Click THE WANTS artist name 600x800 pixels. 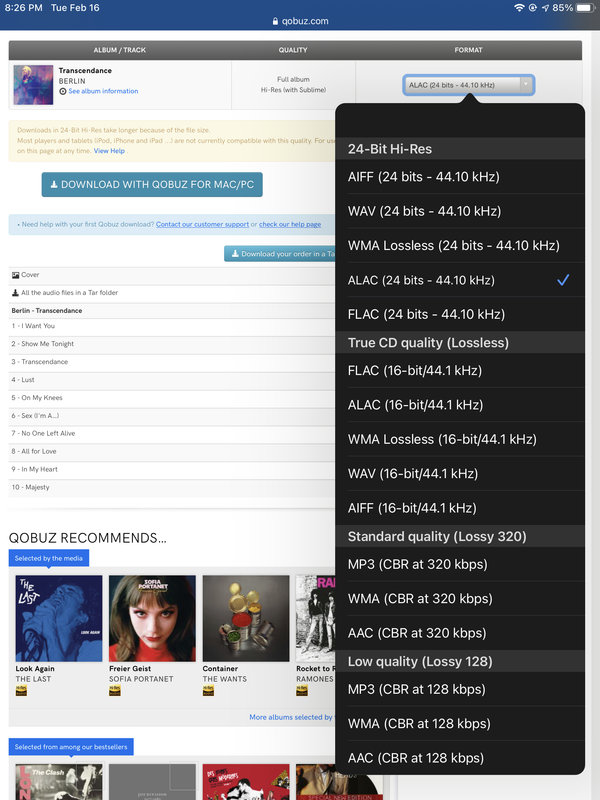pyautogui.click(x=224, y=679)
